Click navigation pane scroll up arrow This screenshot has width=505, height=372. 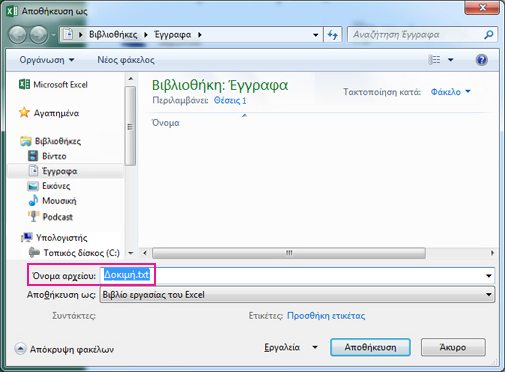coord(130,79)
